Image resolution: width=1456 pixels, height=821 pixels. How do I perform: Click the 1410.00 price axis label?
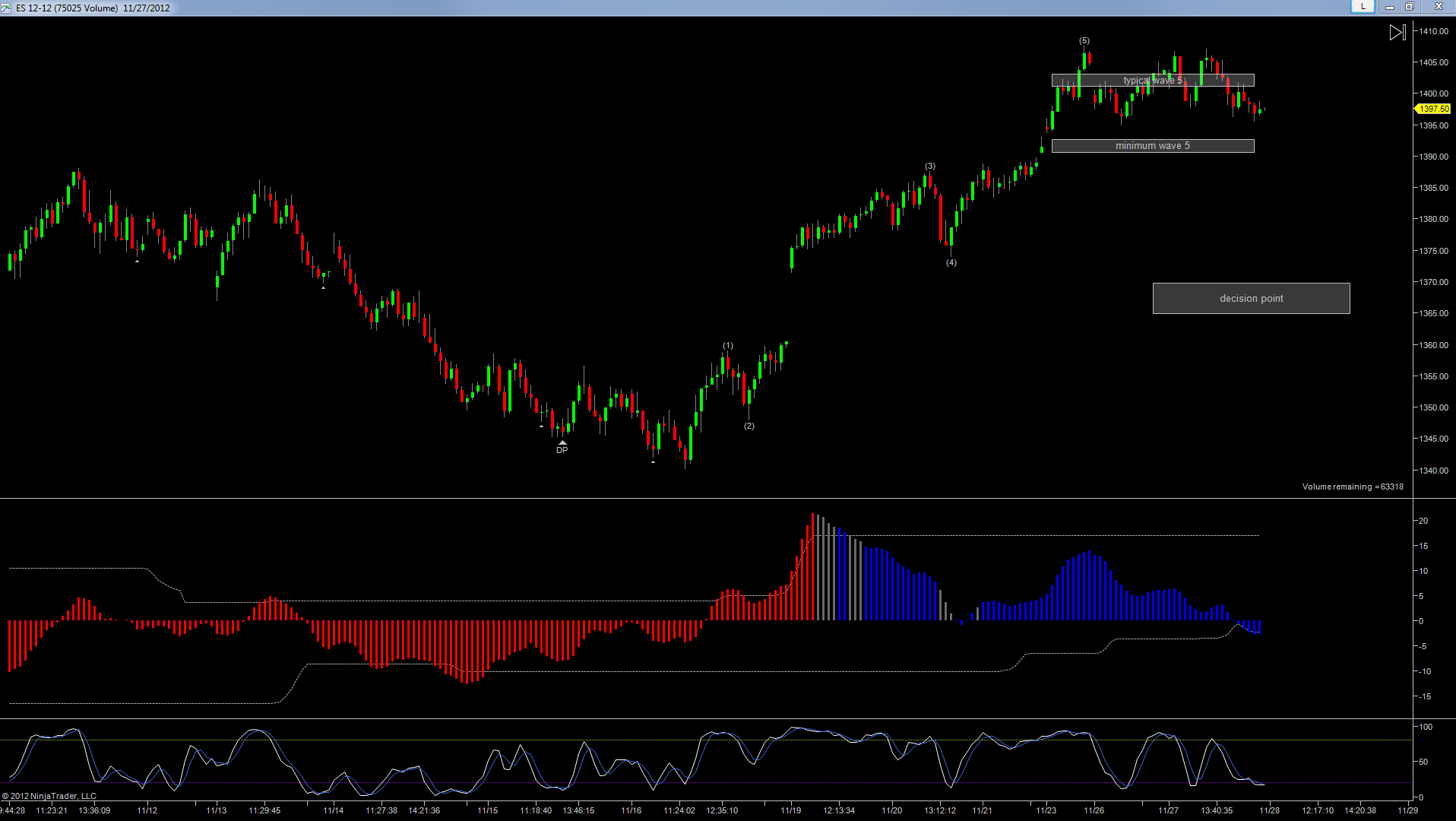1434,32
